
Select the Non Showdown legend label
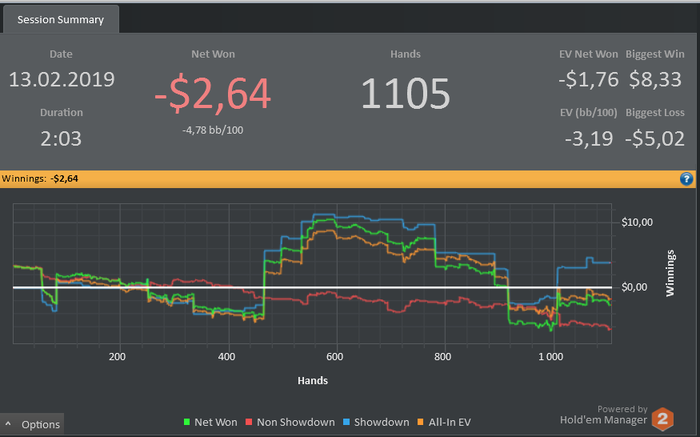point(296,422)
